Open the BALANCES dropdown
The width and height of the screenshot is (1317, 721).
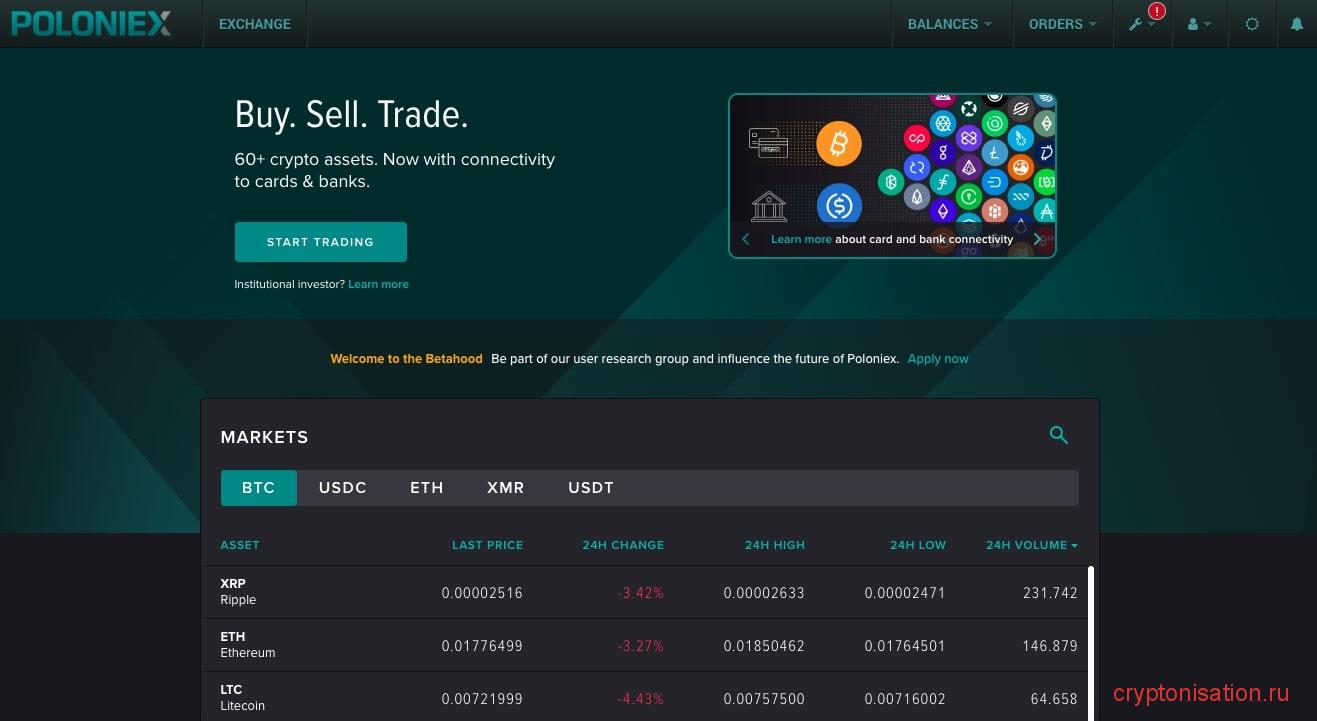[950, 24]
